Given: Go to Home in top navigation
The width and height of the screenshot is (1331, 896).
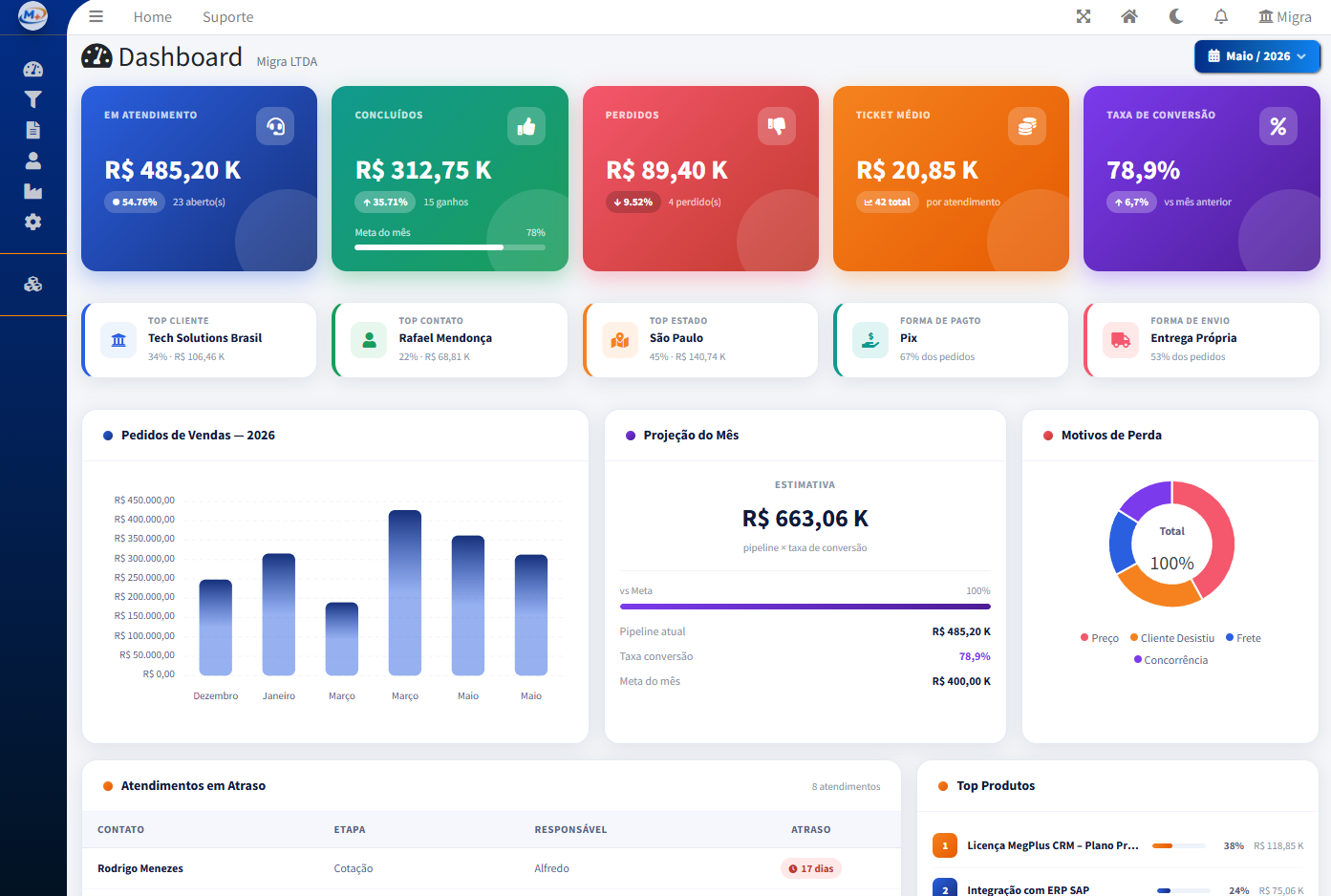Looking at the screenshot, I should tap(153, 17).
